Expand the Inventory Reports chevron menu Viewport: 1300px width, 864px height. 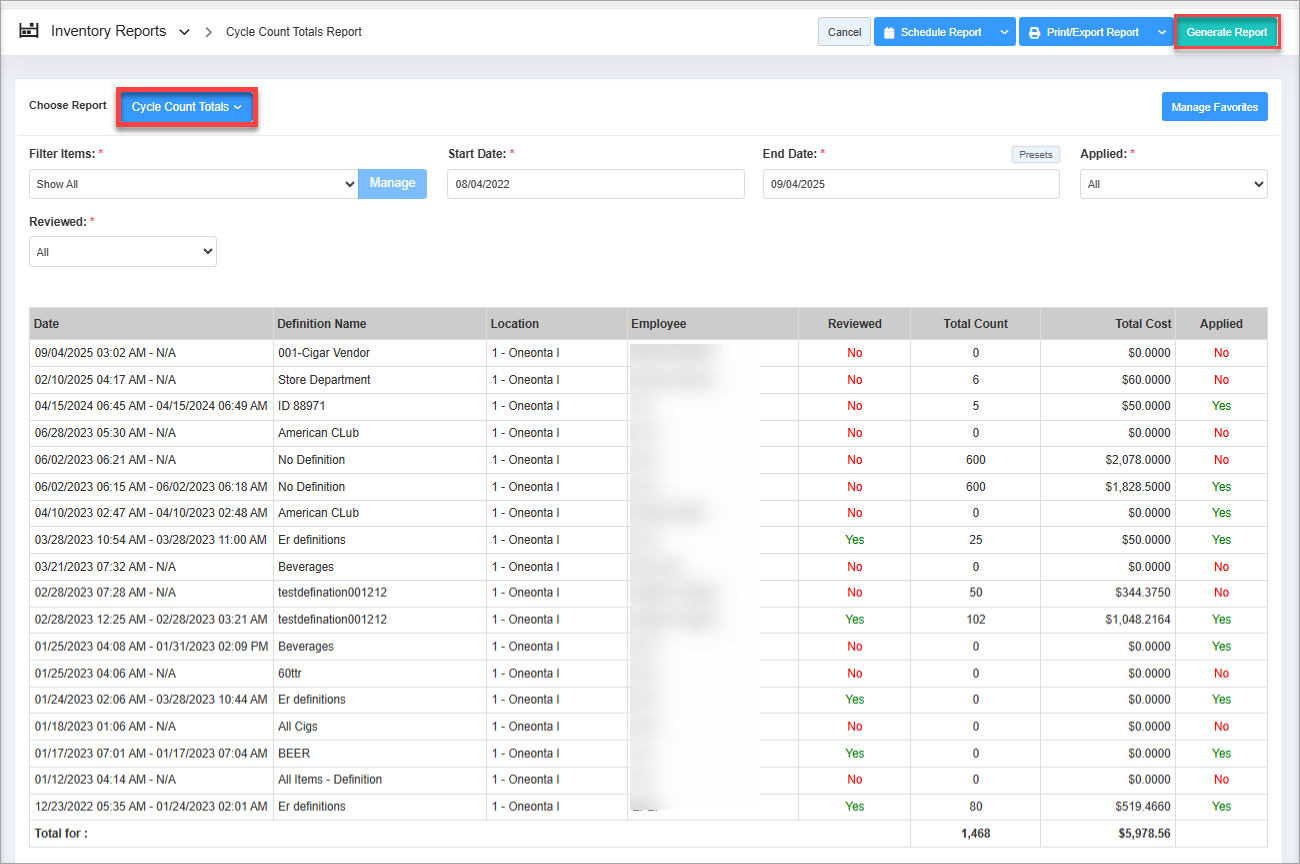coord(184,32)
